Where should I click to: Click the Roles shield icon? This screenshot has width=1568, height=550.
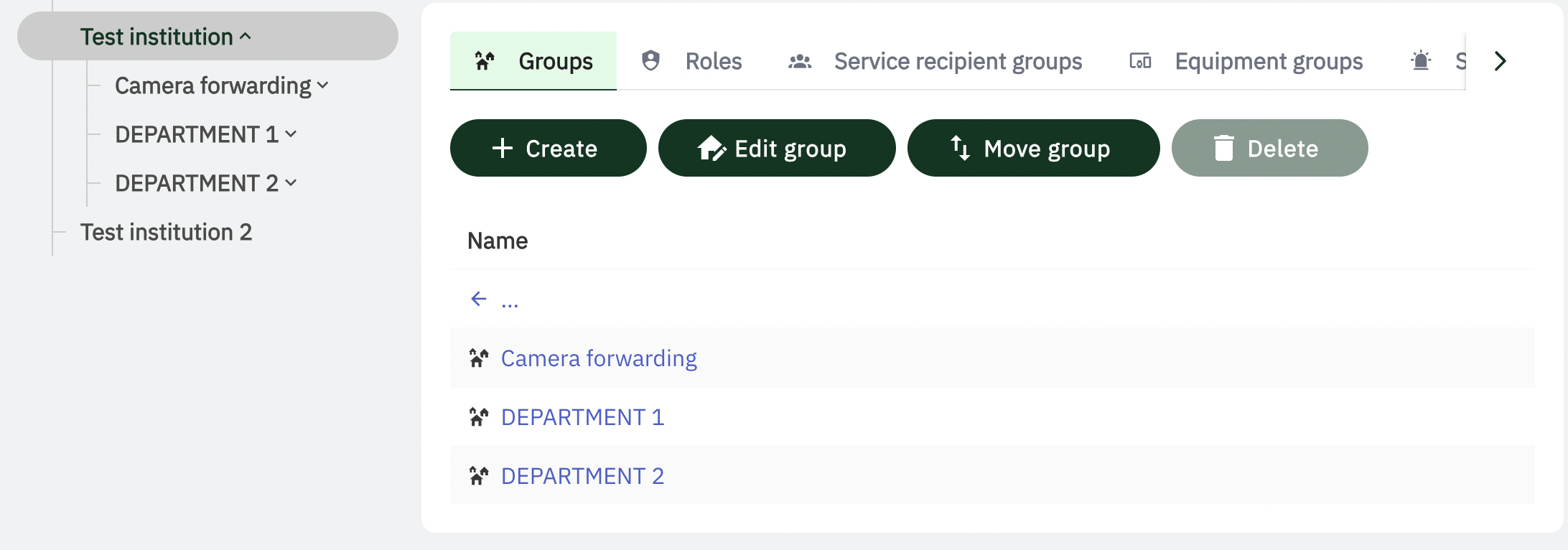pyautogui.click(x=650, y=60)
